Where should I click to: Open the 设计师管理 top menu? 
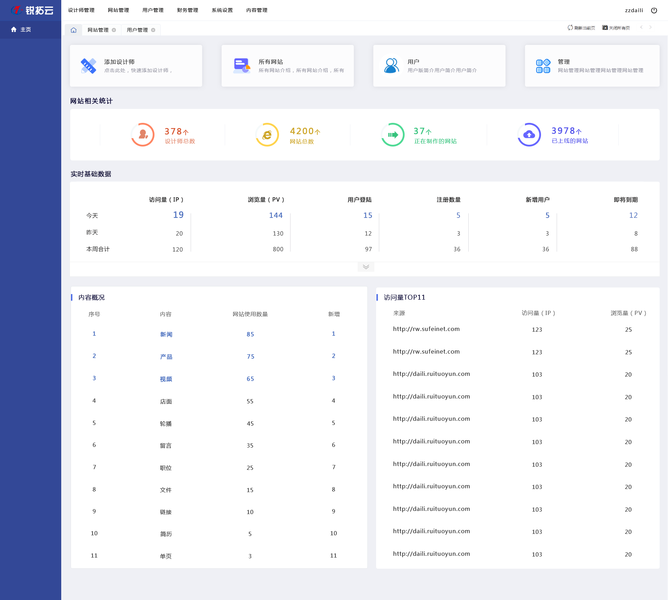81,10
